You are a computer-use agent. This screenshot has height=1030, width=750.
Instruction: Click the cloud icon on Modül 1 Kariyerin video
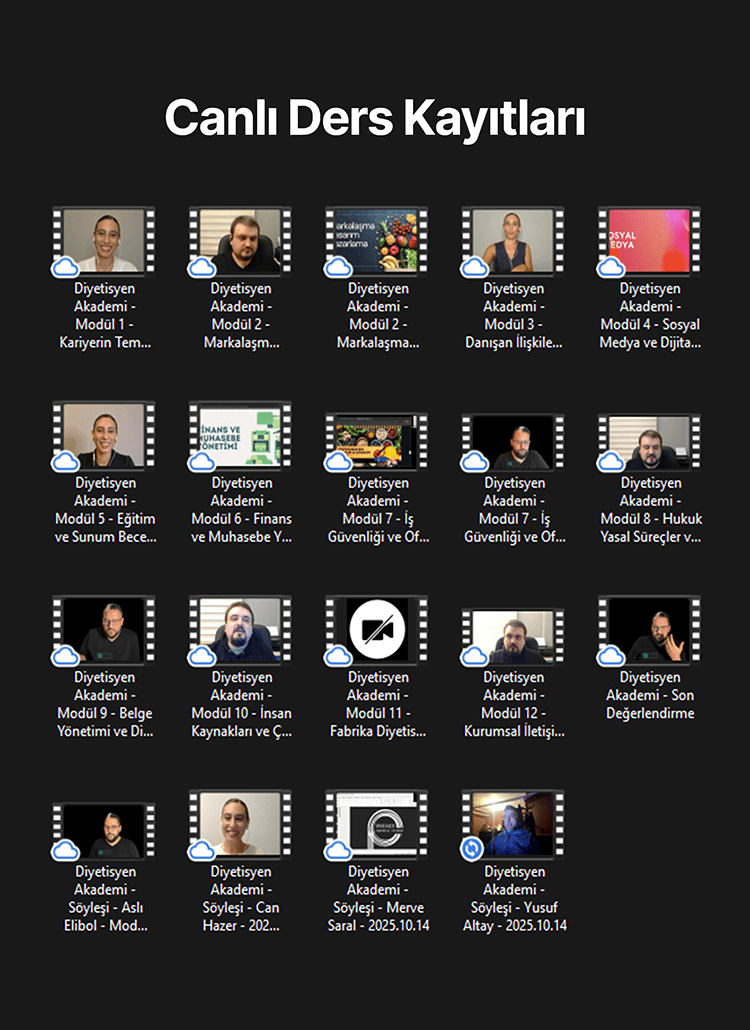[66, 267]
